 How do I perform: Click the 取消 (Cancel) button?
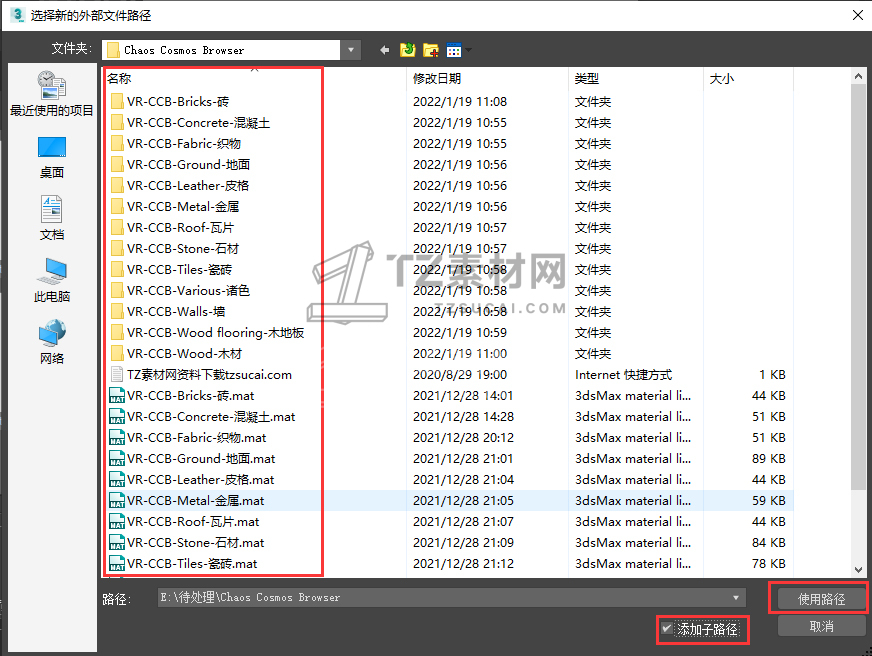[x=821, y=627]
